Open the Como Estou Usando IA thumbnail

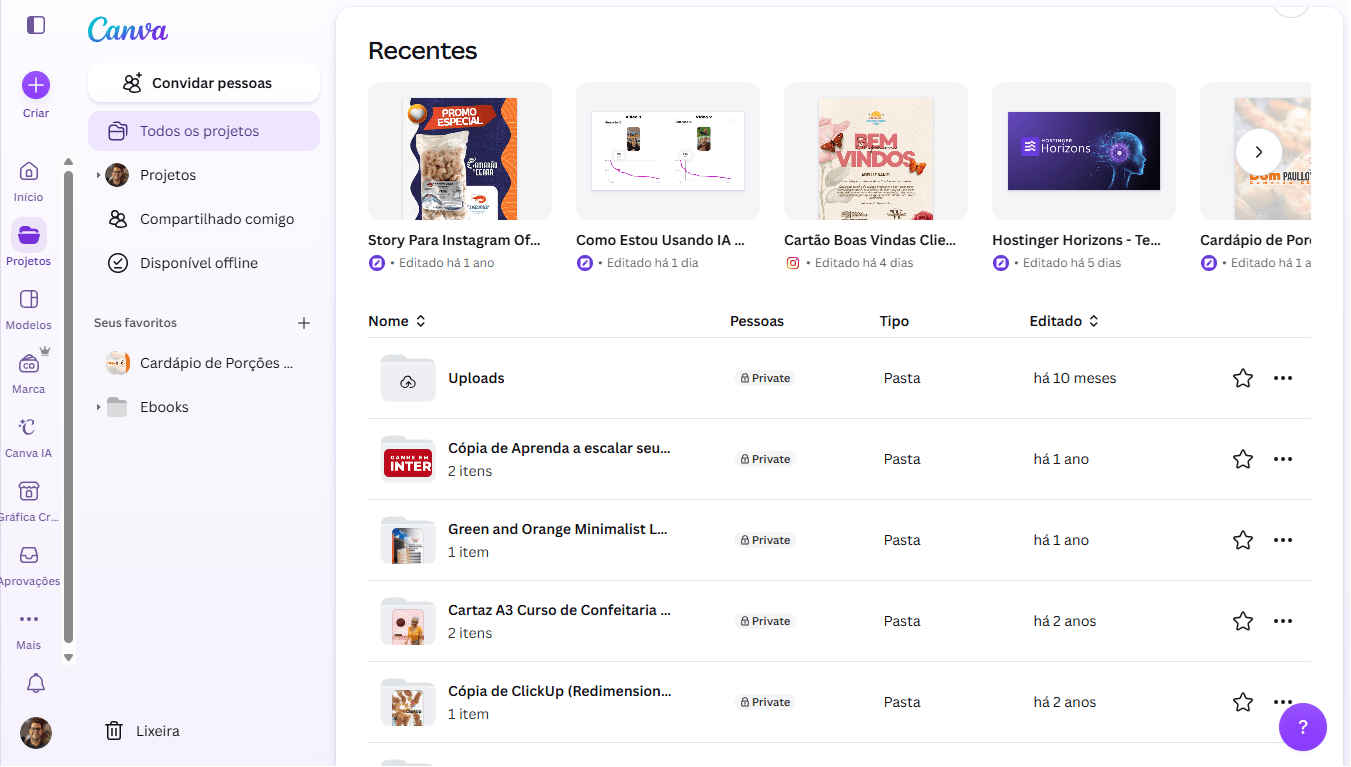pos(668,151)
